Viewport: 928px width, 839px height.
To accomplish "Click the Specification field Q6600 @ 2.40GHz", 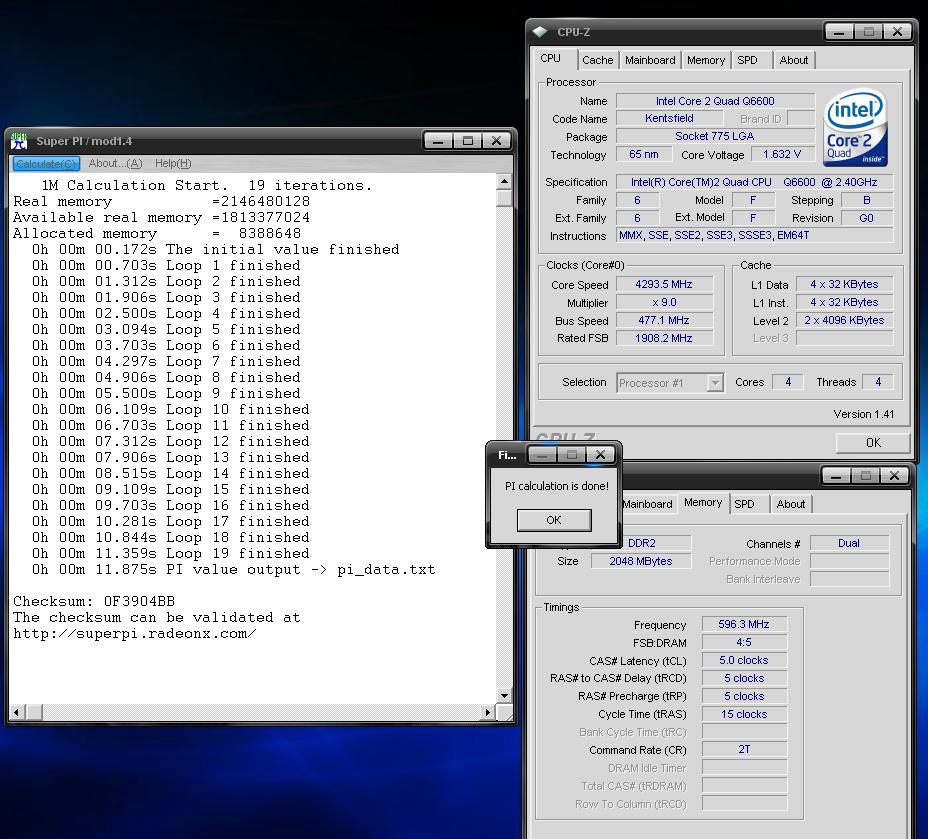I will coord(754,182).
